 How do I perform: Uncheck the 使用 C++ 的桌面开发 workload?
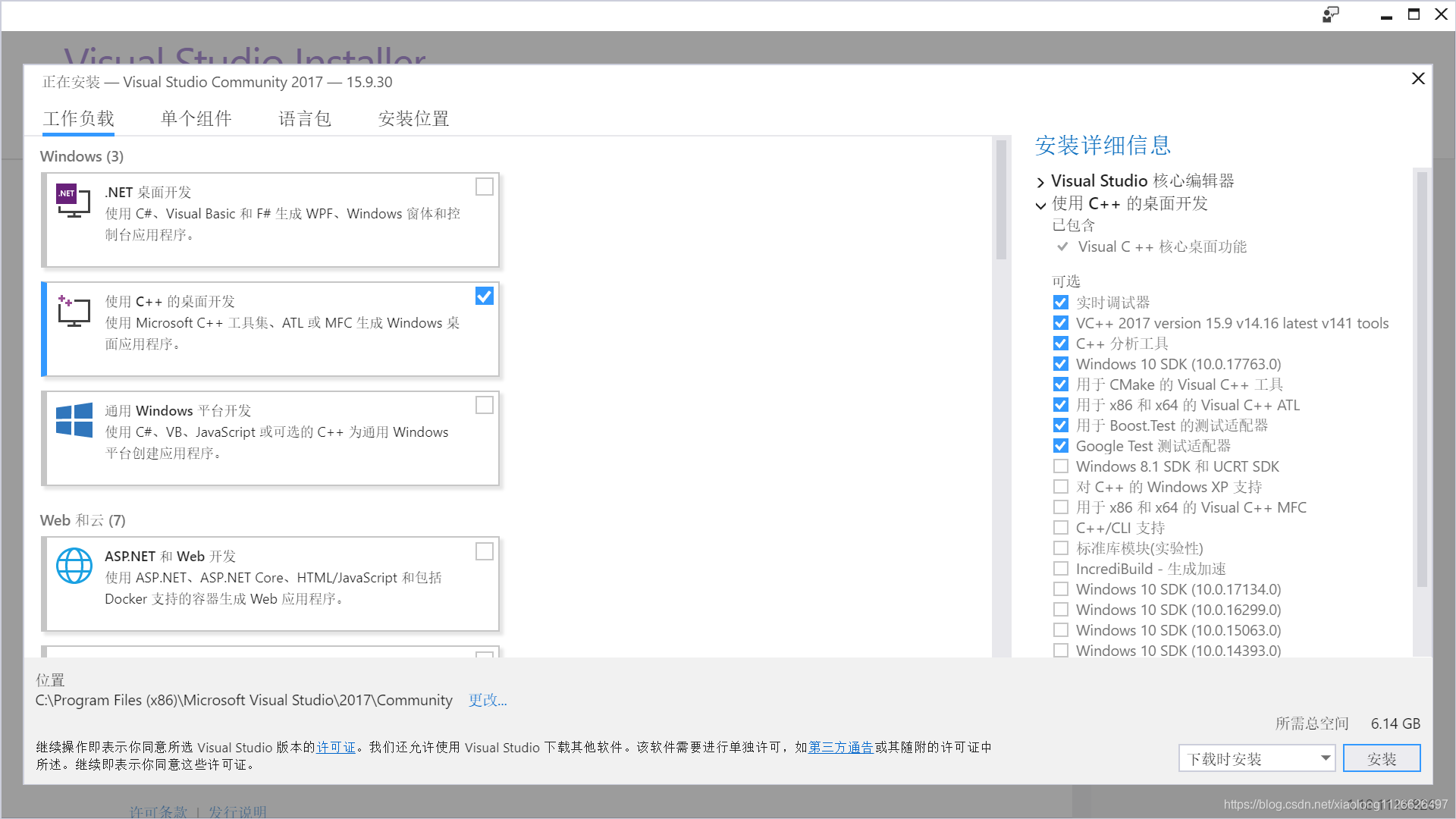point(485,296)
